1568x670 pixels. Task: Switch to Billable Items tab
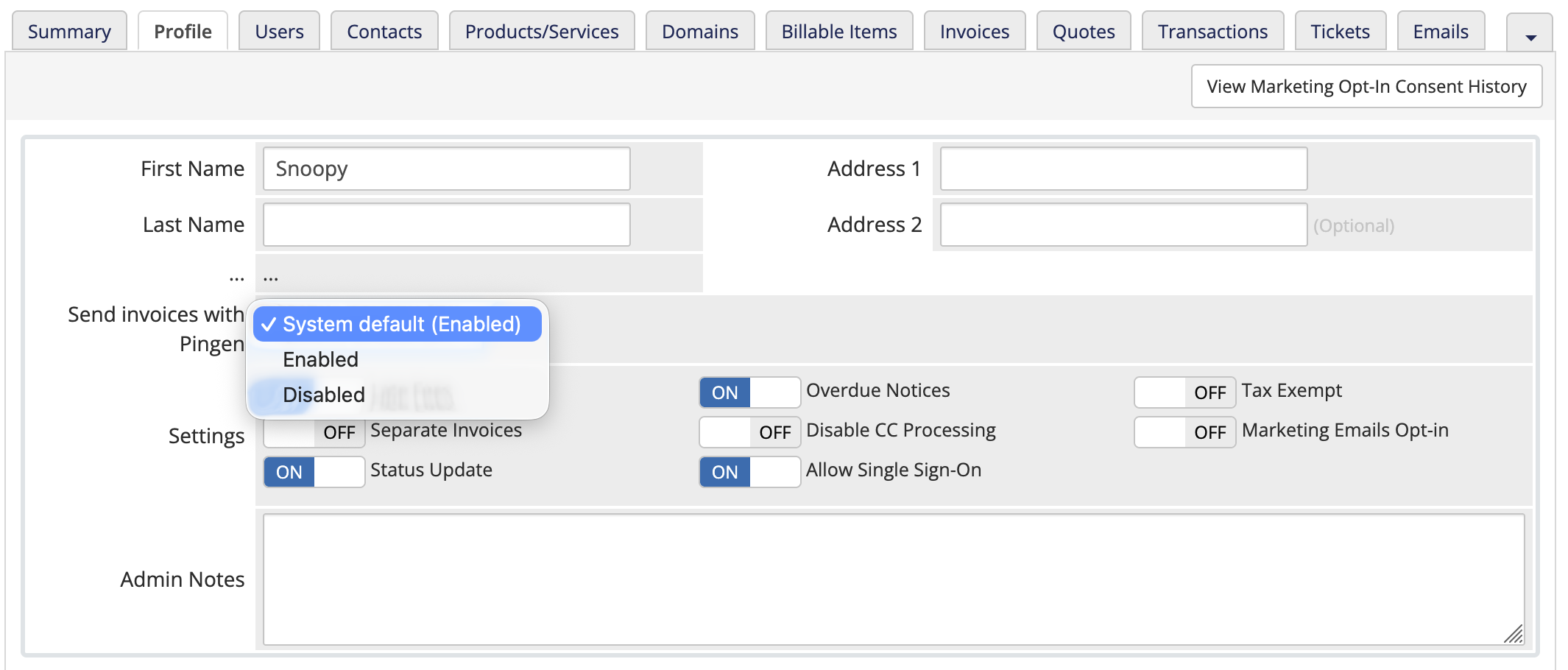[x=839, y=31]
